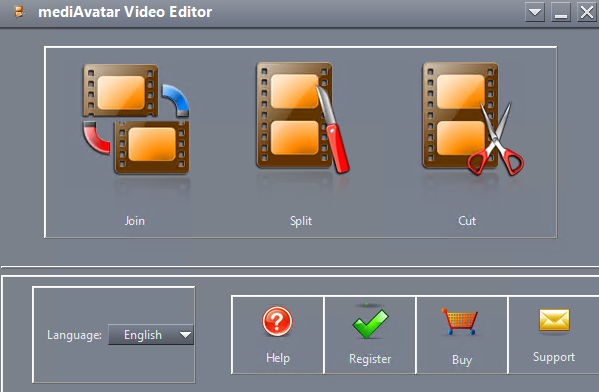Click the Support envelope icon

coord(554,320)
